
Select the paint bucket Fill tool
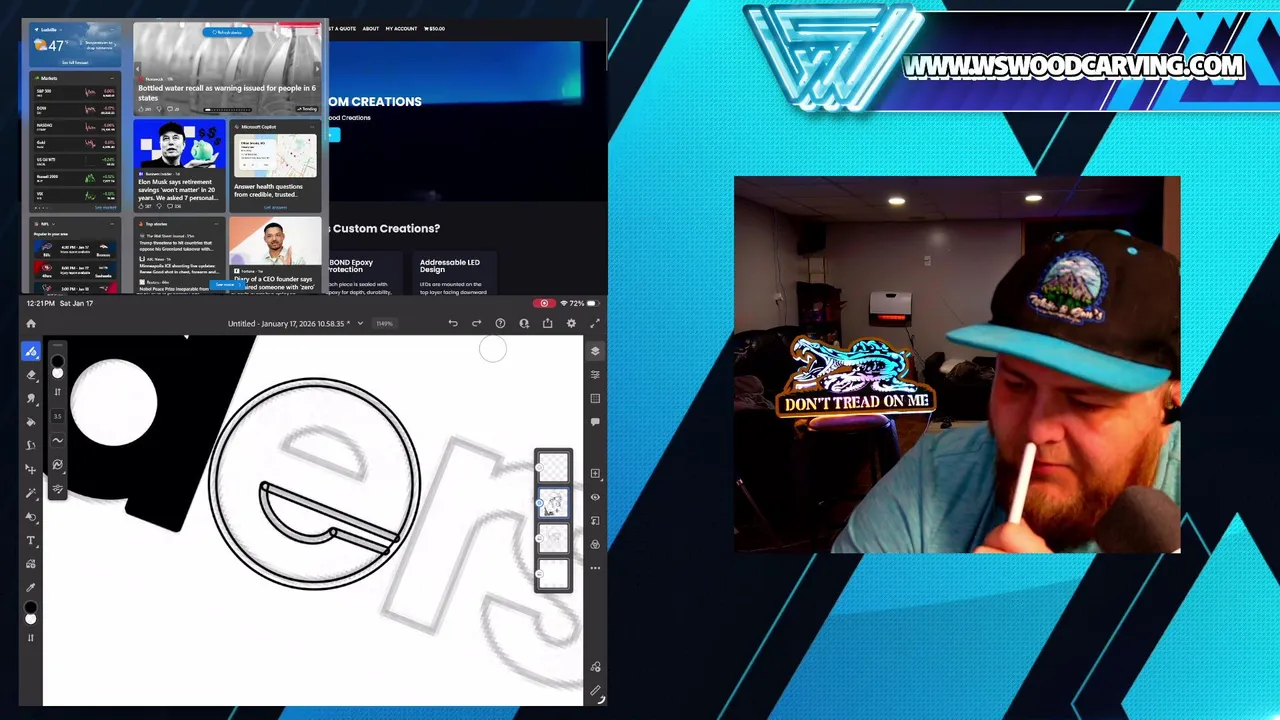(x=31, y=422)
